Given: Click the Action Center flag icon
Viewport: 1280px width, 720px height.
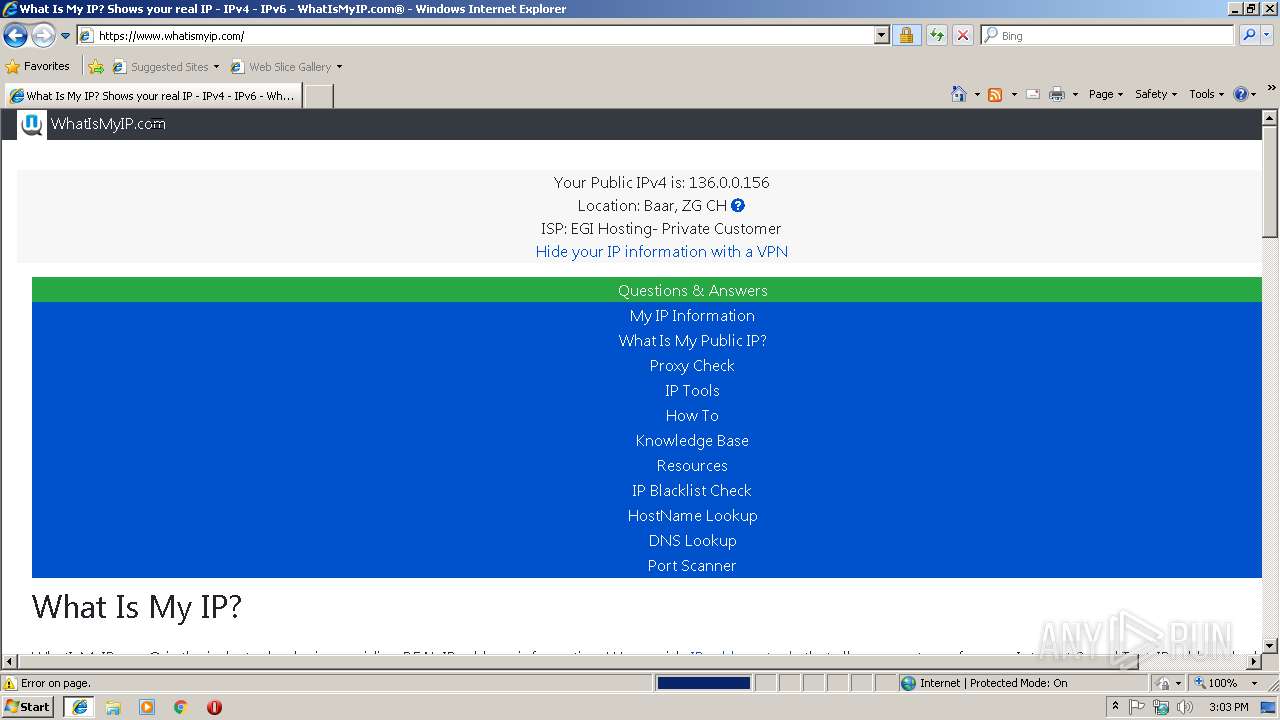Looking at the screenshot, I should pos(1137,707).
